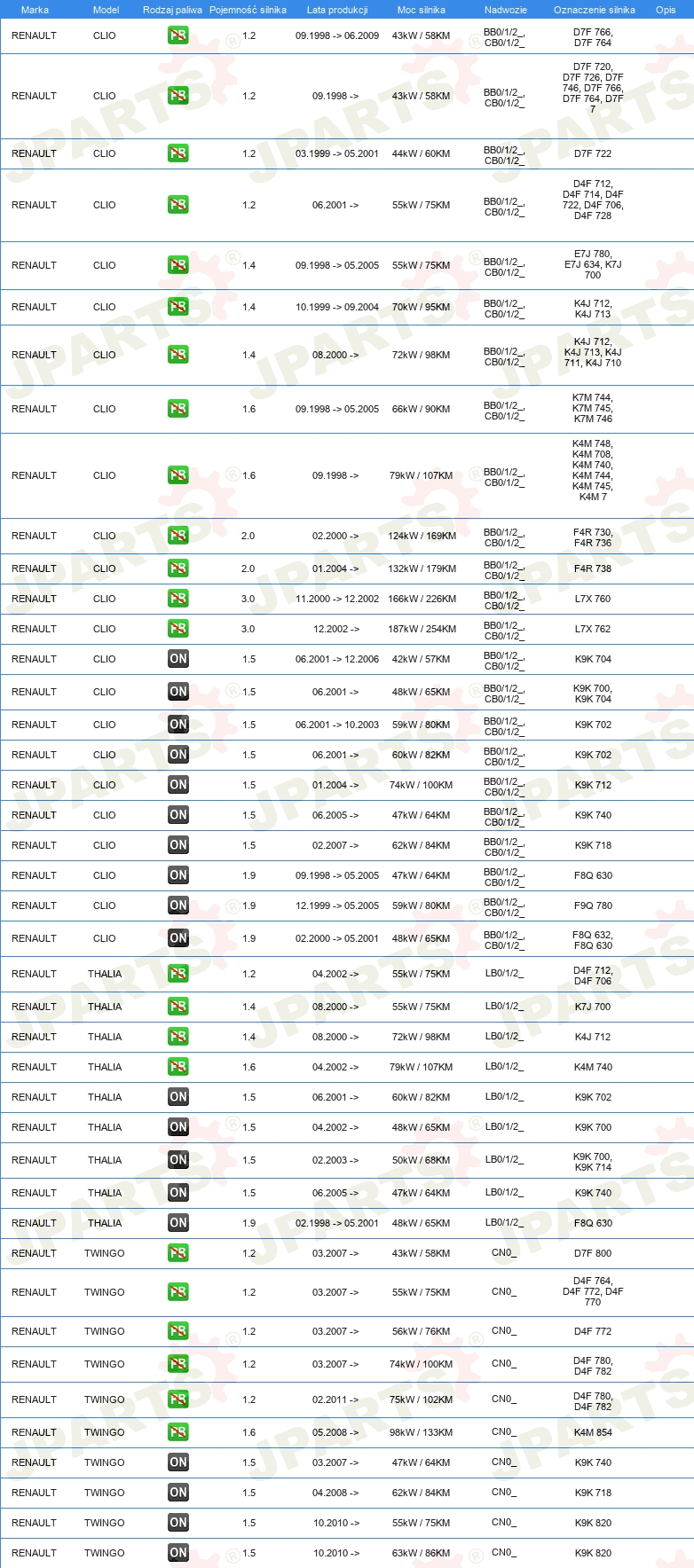Screen dimensions: 694x1568
Task: Click the Model column header
Action: (x=106, y=10)
